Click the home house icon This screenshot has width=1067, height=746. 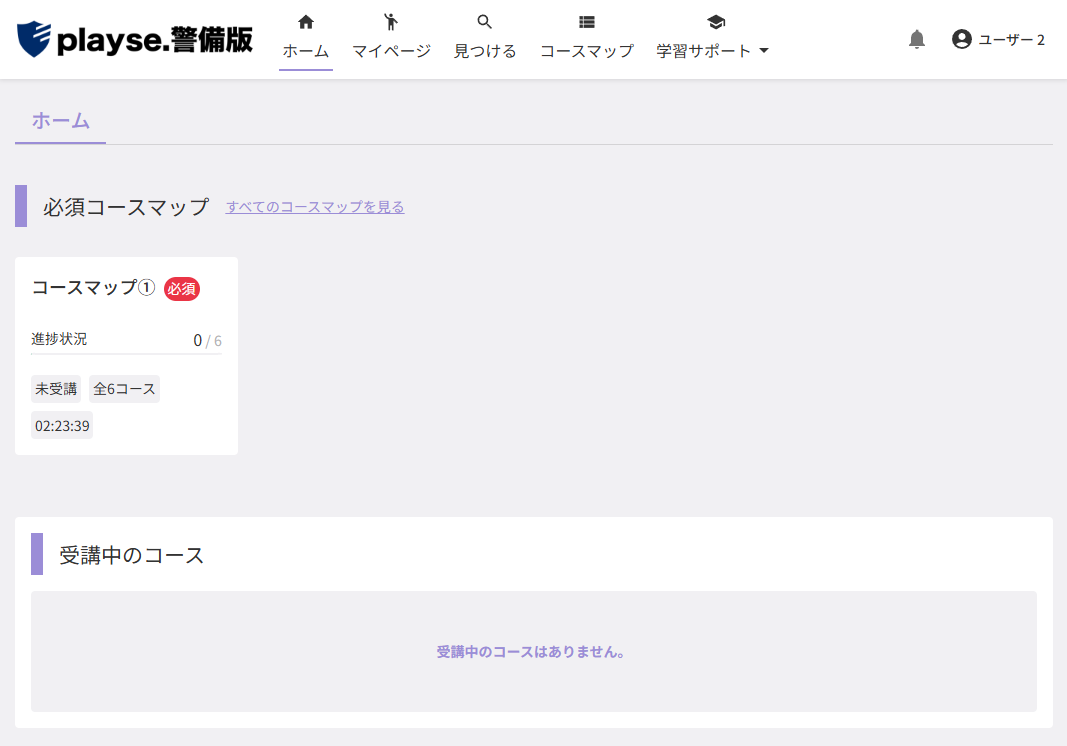[306, 22]
